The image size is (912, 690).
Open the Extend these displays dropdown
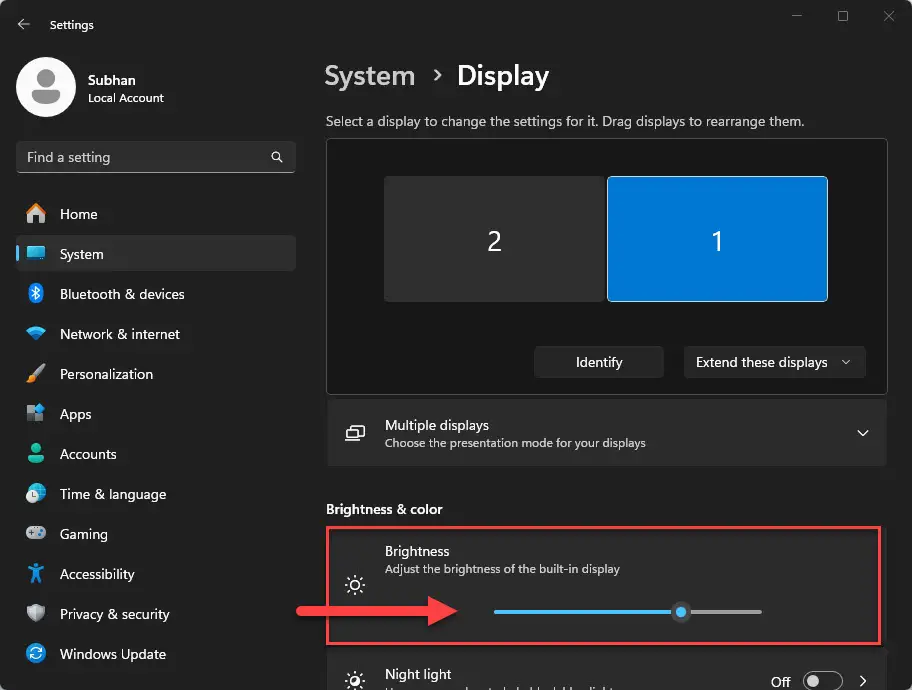click(774, 362)
